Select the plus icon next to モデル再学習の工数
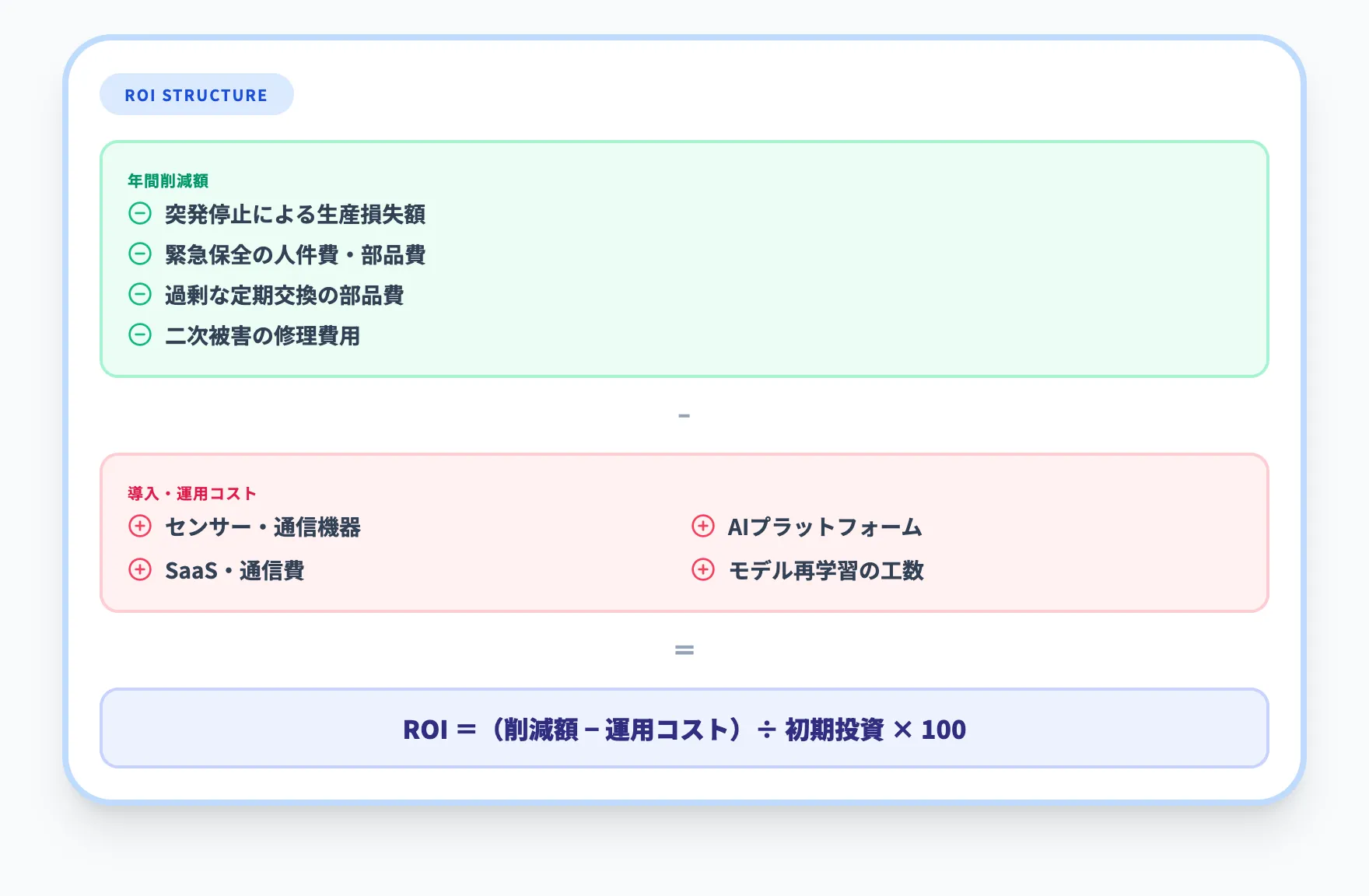The image size is (1369, 896). tap(703, 571)
